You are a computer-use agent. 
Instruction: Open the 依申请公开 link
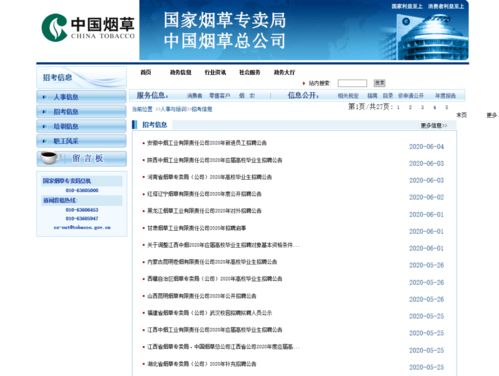(411, 96)
